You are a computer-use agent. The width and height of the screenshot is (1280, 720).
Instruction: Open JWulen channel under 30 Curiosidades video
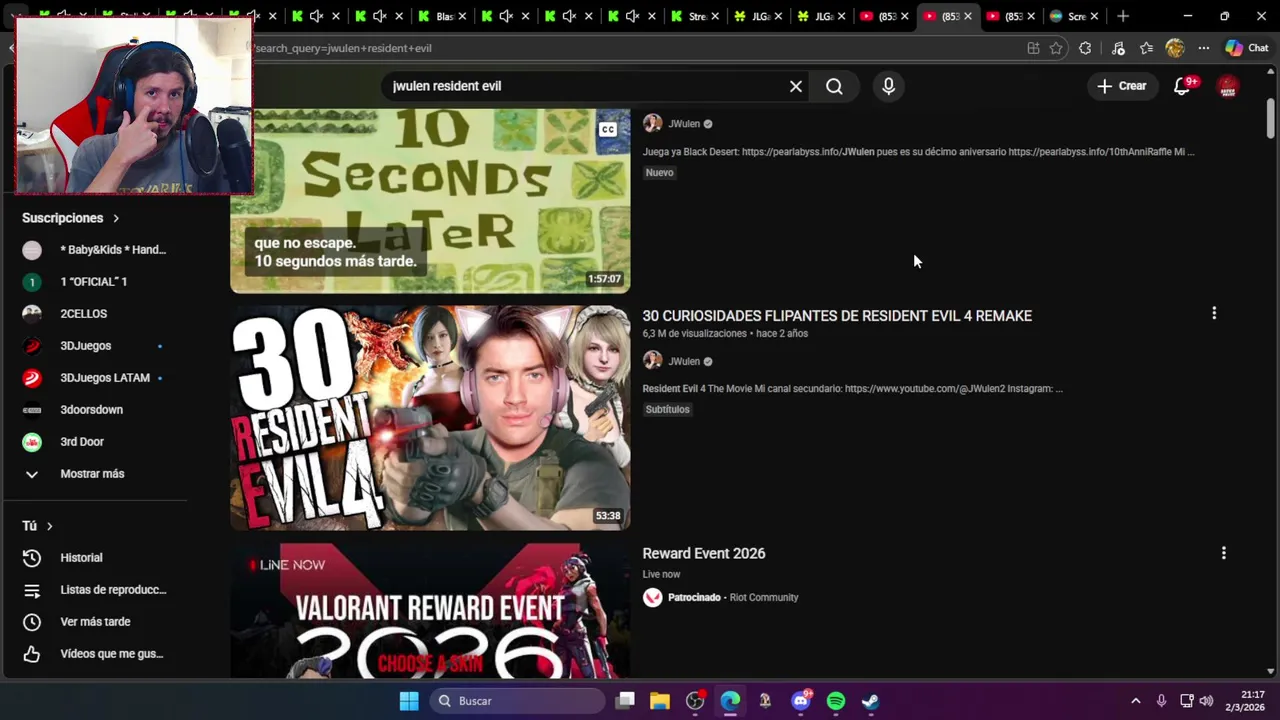point(684,361)
